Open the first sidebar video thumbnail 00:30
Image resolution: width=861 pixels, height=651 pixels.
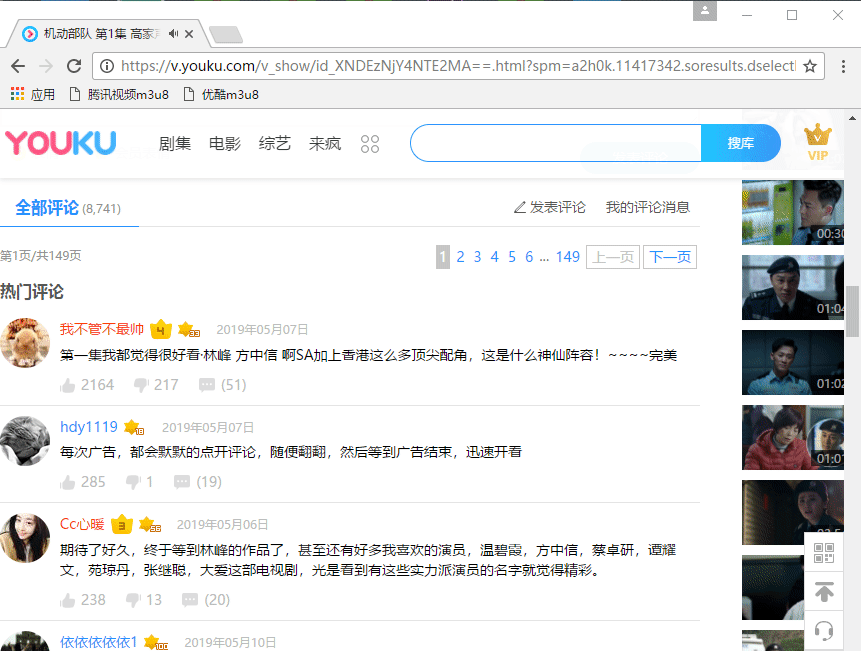coord(792,212)
